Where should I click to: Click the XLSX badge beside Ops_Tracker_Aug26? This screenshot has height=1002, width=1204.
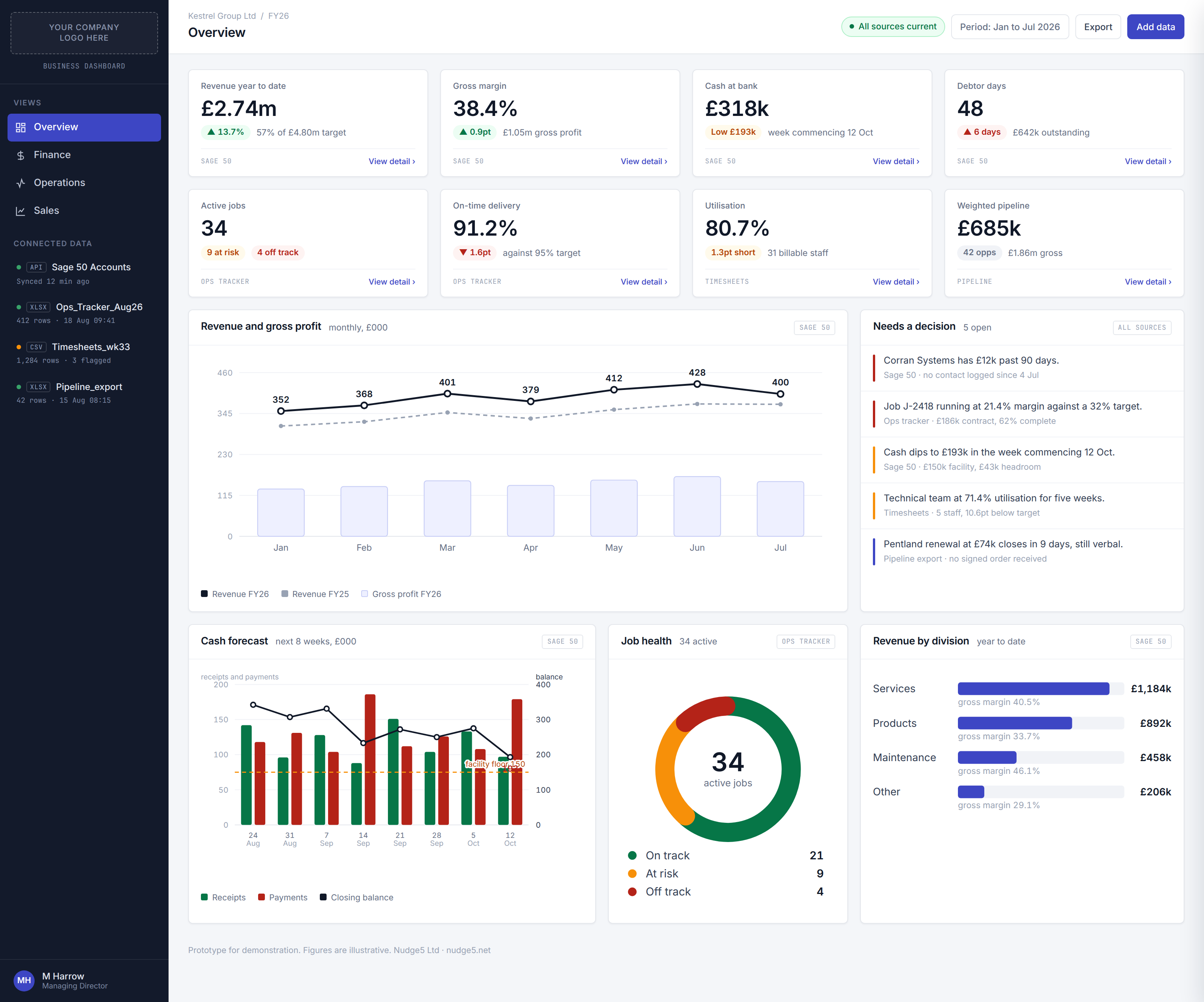38,308
